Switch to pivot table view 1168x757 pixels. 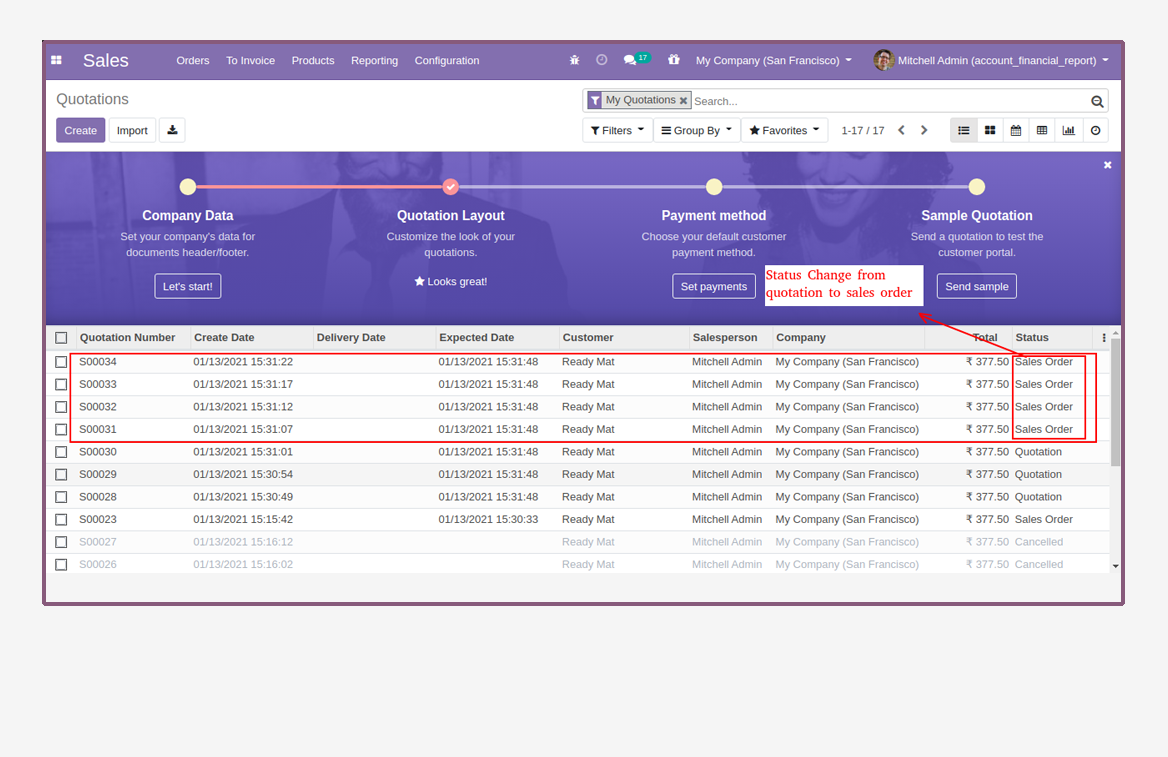pos(1041,130)
